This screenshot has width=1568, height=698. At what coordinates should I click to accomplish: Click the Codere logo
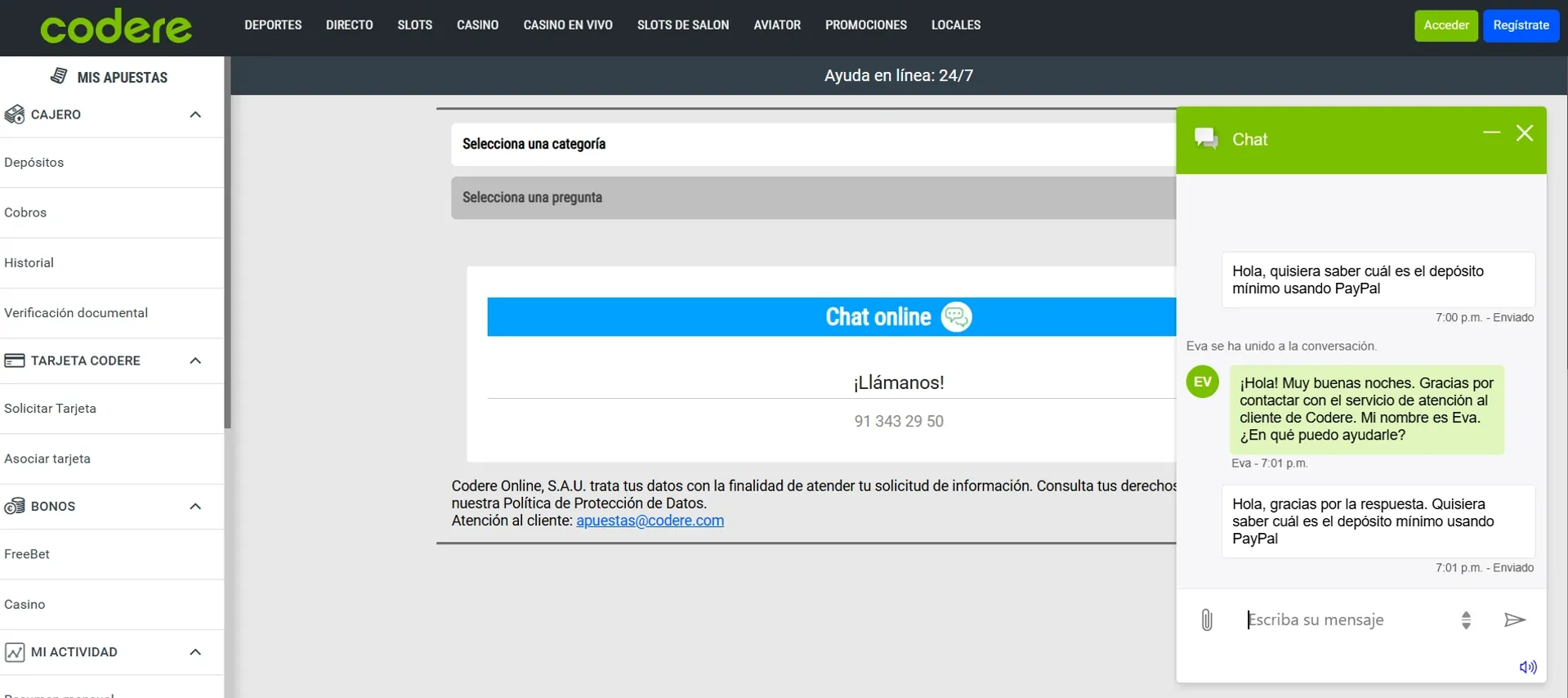[x=116, y=26]
